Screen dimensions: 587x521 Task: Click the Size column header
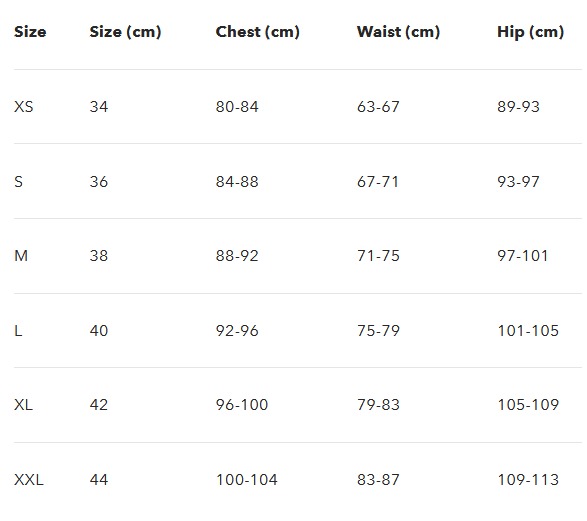pyautogui.click(x=30, y=32)
